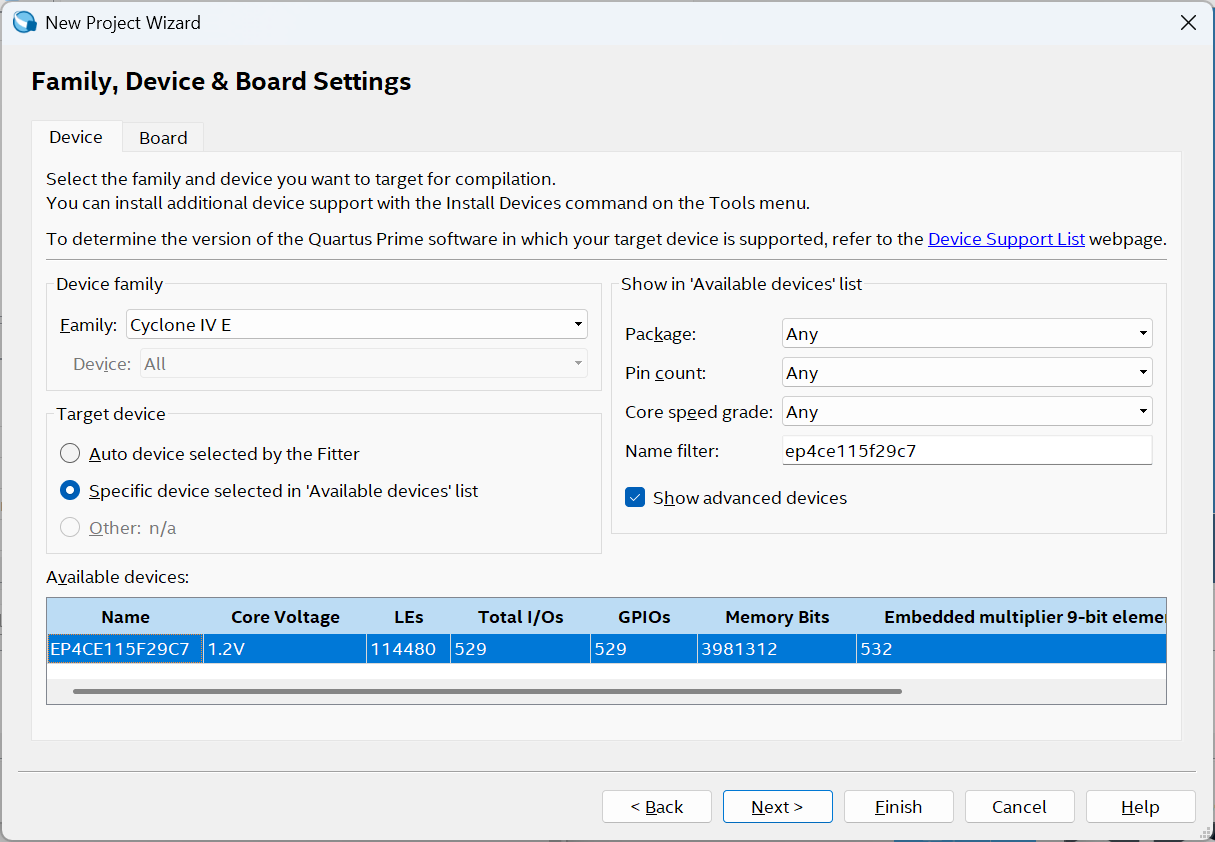Select the Device tab
This screenshot has height=842, width=1215.
76,137
